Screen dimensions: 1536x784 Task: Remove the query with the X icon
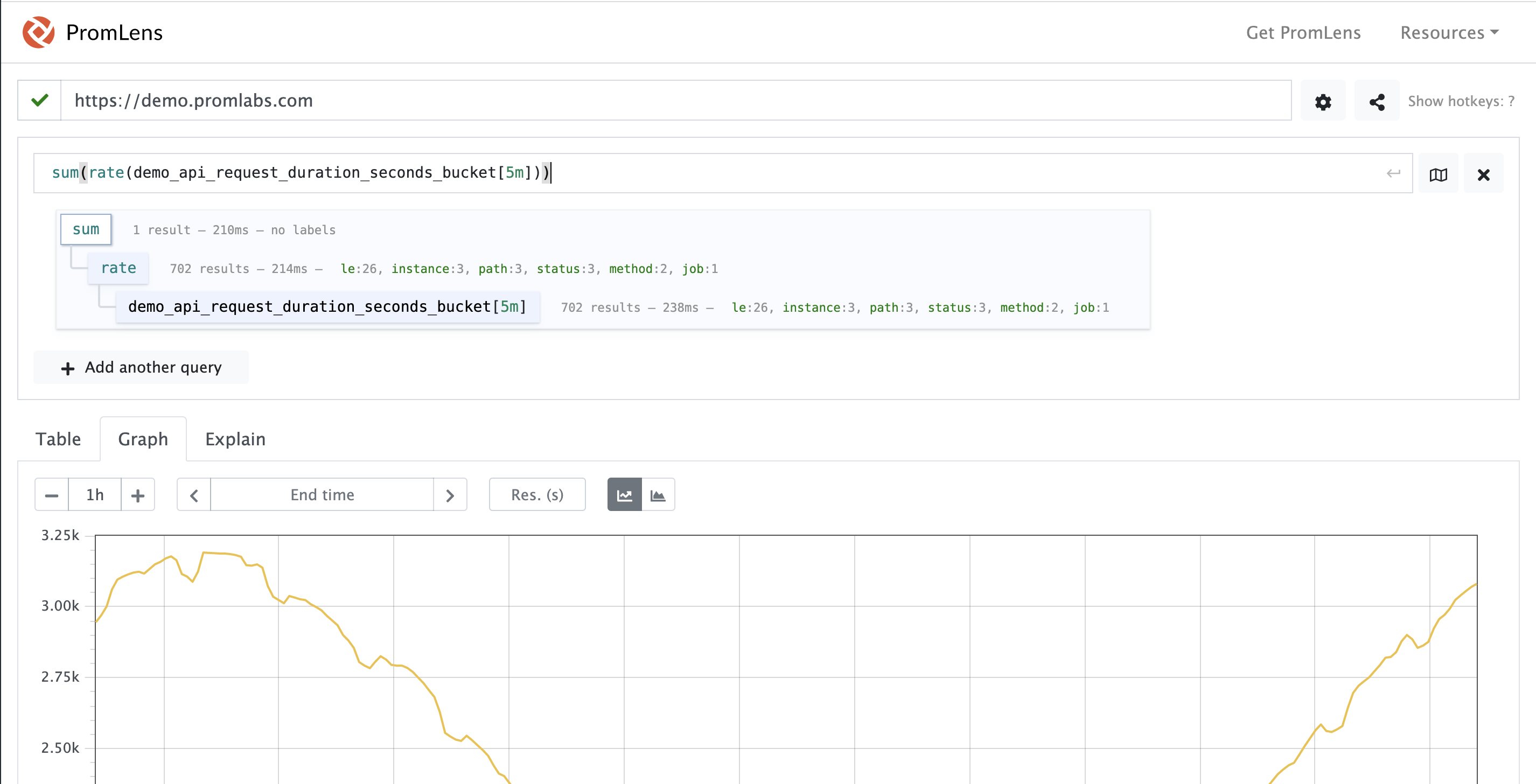[1483, 174]
